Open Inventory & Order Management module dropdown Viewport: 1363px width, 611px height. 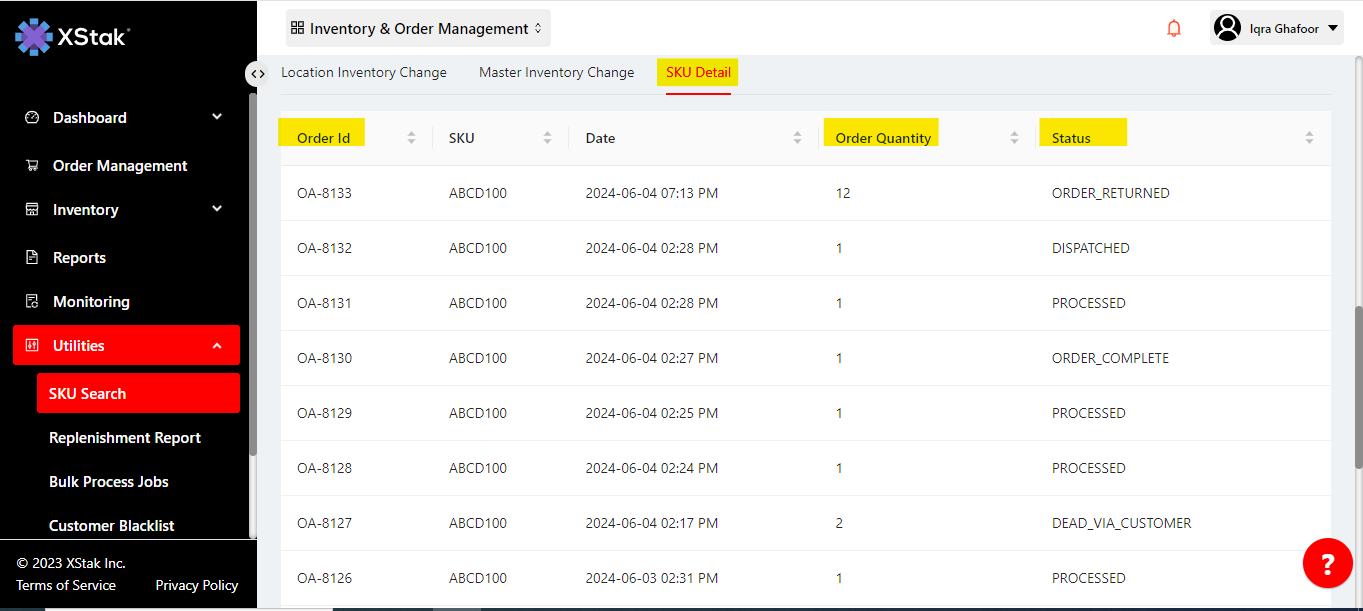click(417, 29)
